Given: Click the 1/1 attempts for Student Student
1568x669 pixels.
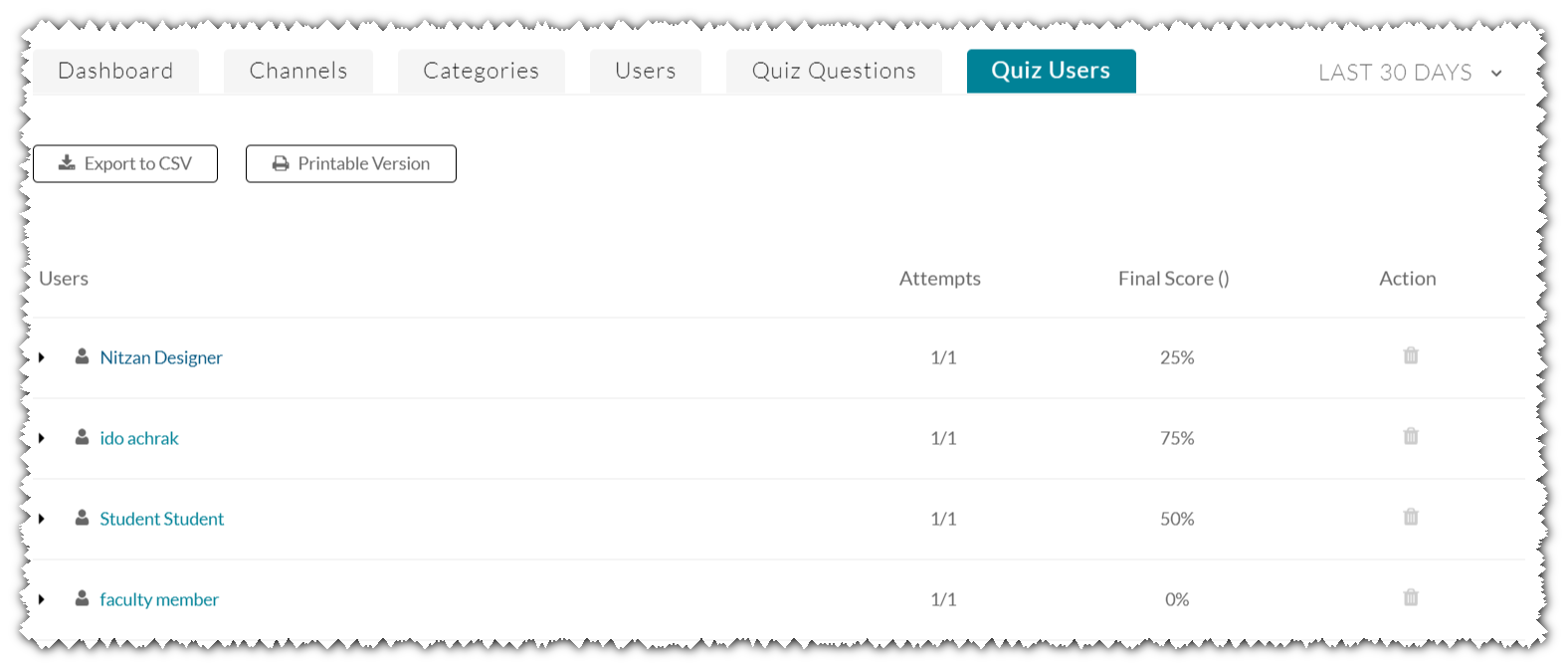Looking at the screenshot, I should pos(943,519).
